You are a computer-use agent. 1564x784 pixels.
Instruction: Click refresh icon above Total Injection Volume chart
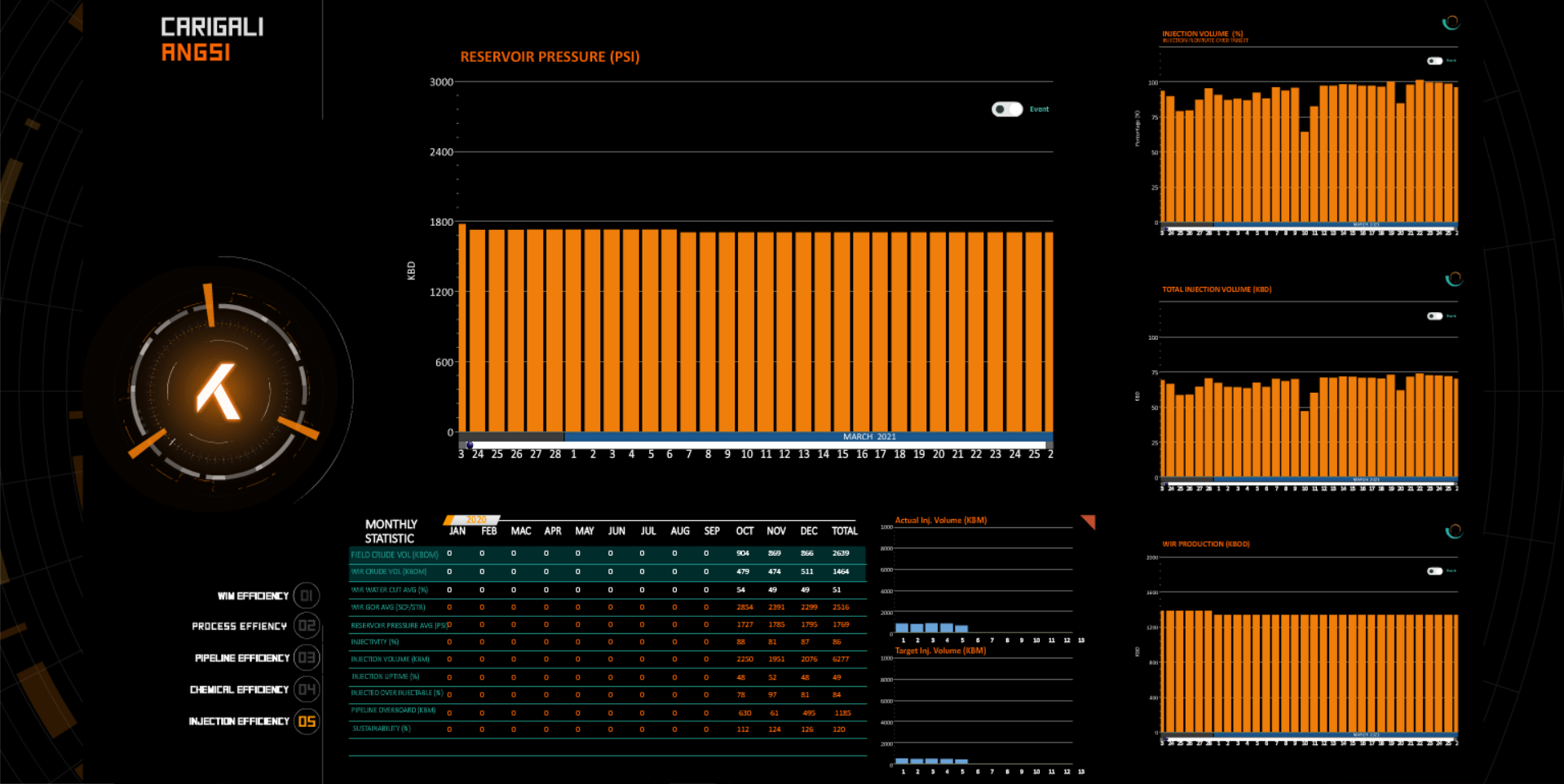1453,280
